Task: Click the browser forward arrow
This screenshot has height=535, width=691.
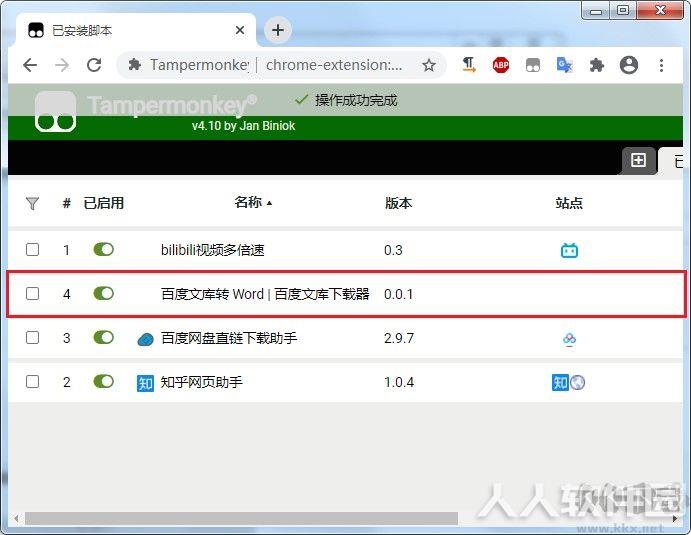Action: pyautogui.click(x=62, y=65)
